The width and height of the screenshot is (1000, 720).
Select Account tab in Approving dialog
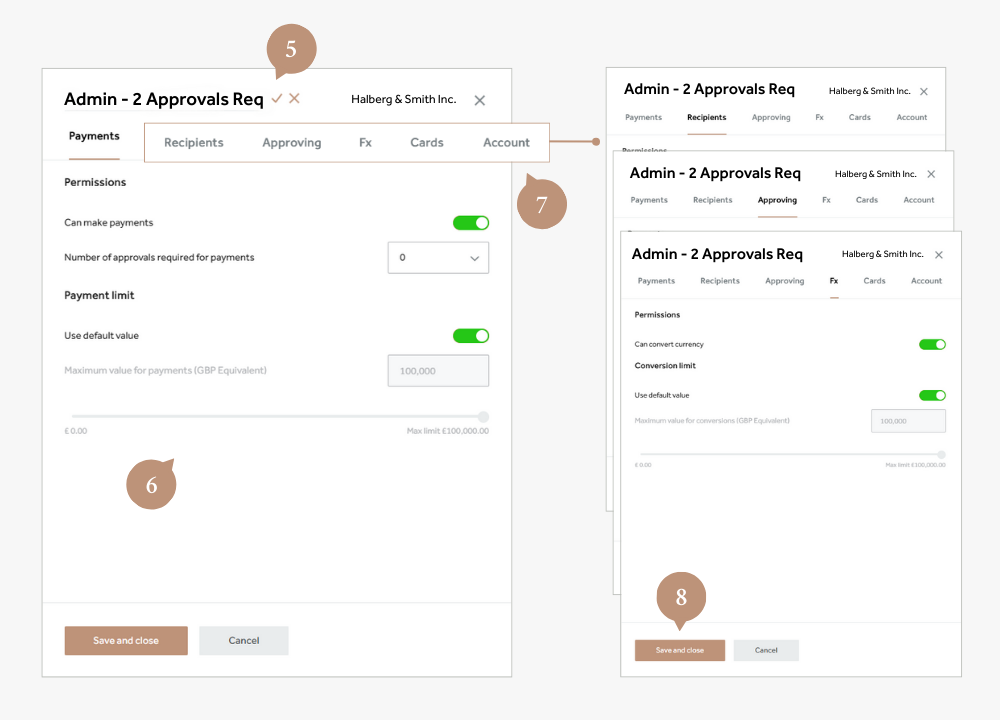click(x=918, y=200)
